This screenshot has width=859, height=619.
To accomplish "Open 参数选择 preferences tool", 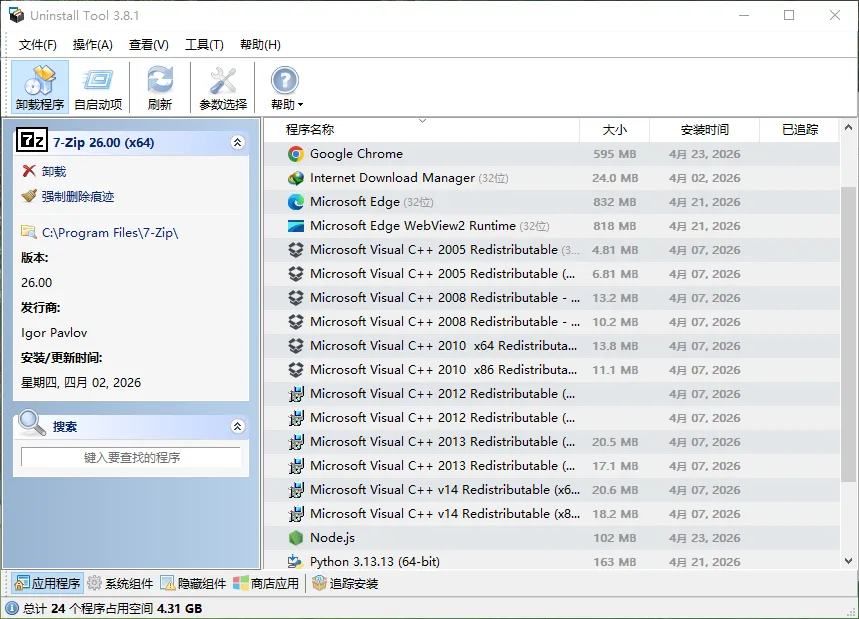I will coord(223,87).
